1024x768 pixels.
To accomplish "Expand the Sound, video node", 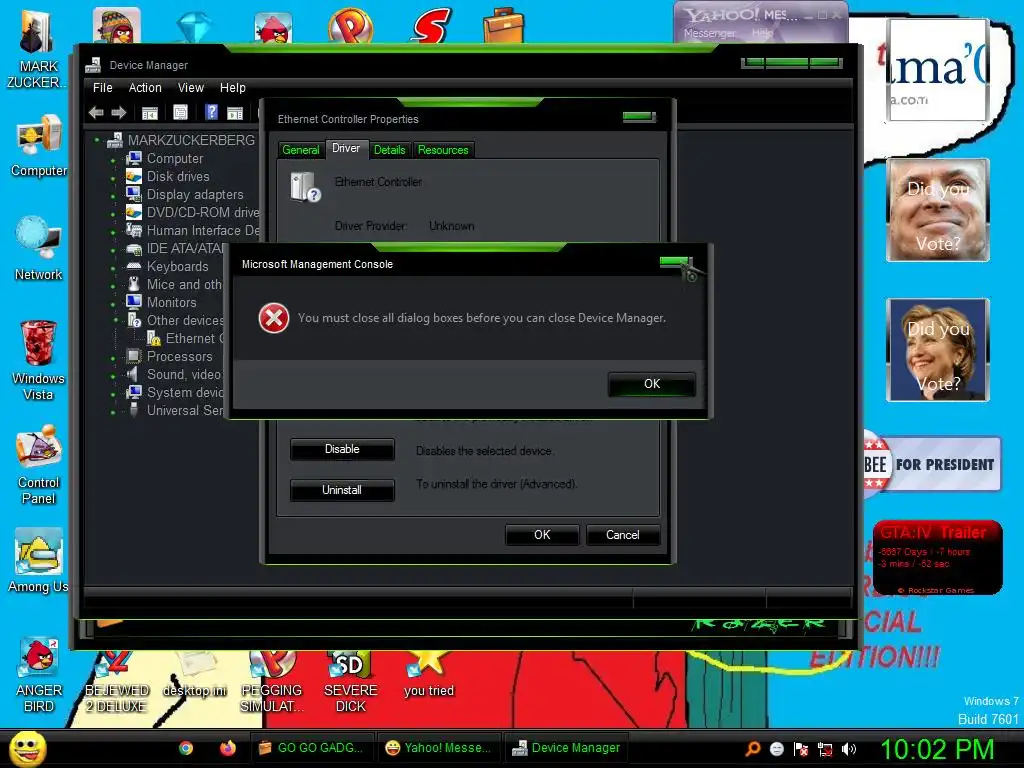I will (x=113, y=376).
